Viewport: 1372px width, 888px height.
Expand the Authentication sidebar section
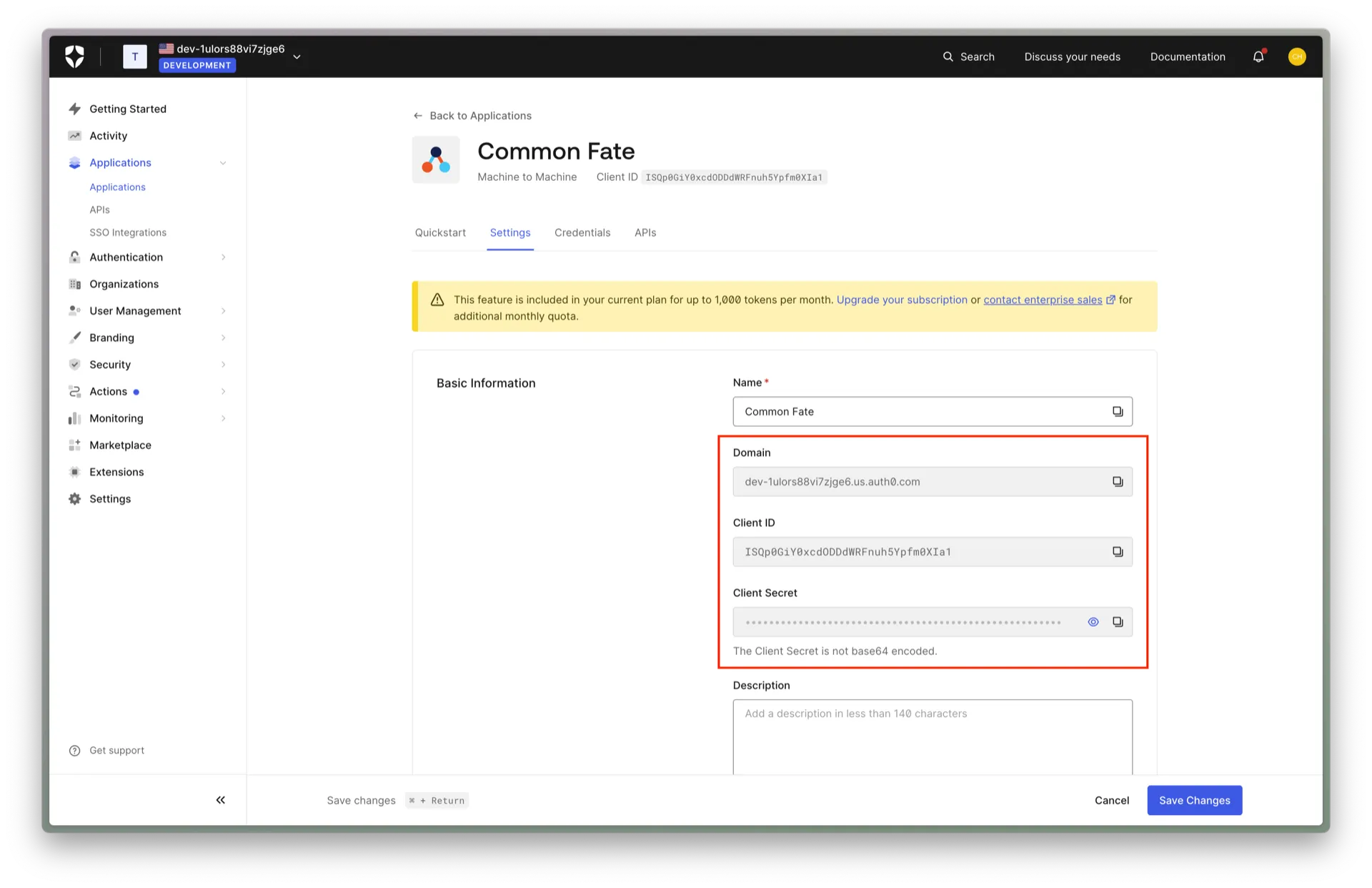click(223, 257)
